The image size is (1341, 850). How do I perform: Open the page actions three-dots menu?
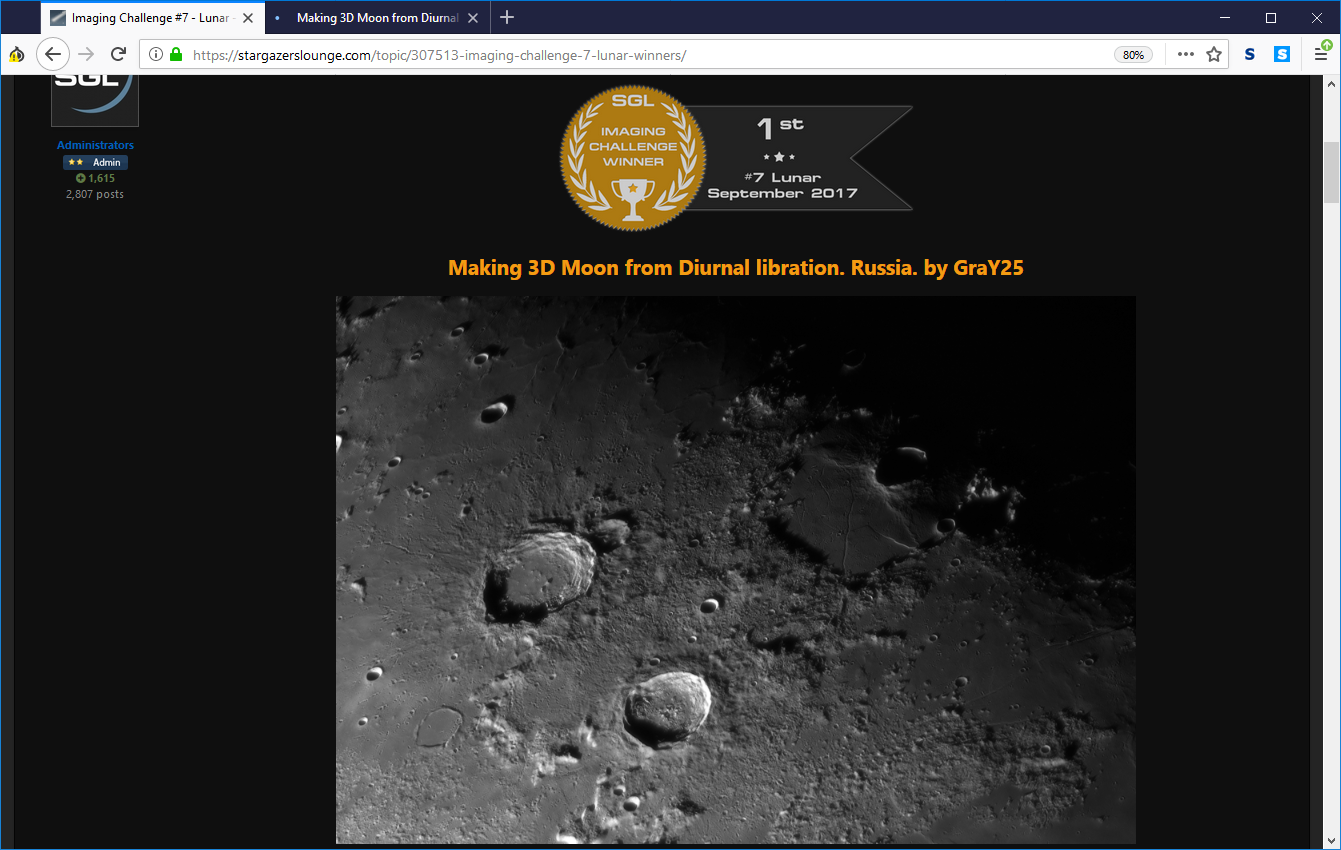click(x=1186, y=55)
